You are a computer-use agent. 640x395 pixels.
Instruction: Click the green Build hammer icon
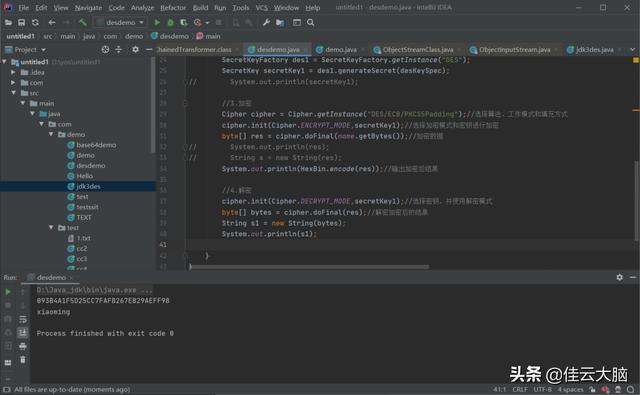83,22
